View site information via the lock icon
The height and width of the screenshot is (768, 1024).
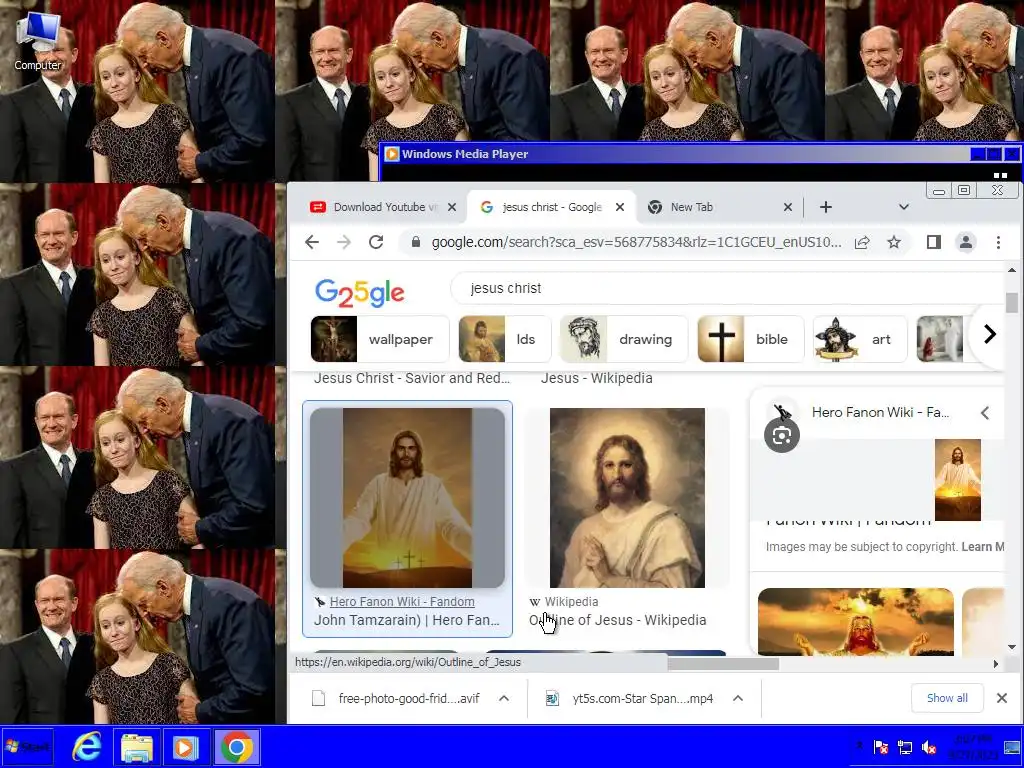pos(415,242)
